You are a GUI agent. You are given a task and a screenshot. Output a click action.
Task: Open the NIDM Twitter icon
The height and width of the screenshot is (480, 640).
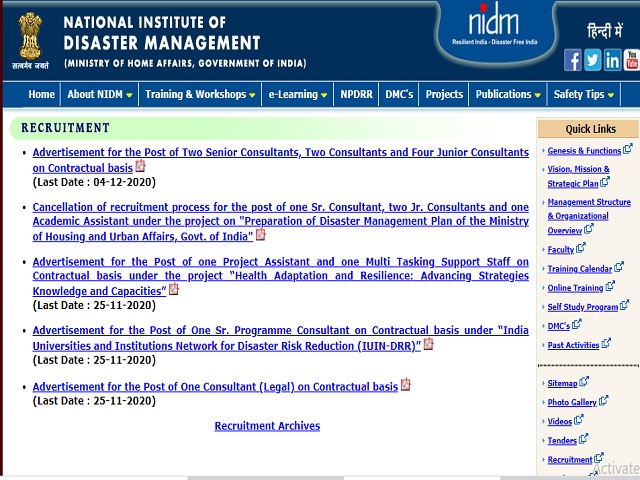tap(592, 60)
